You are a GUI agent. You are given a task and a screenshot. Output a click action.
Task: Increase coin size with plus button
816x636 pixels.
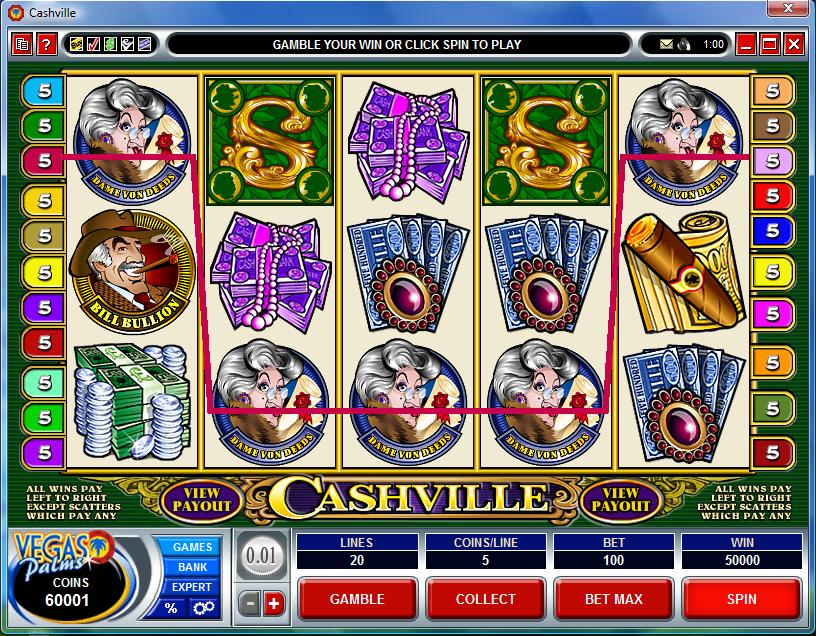[x=274, y=604]
